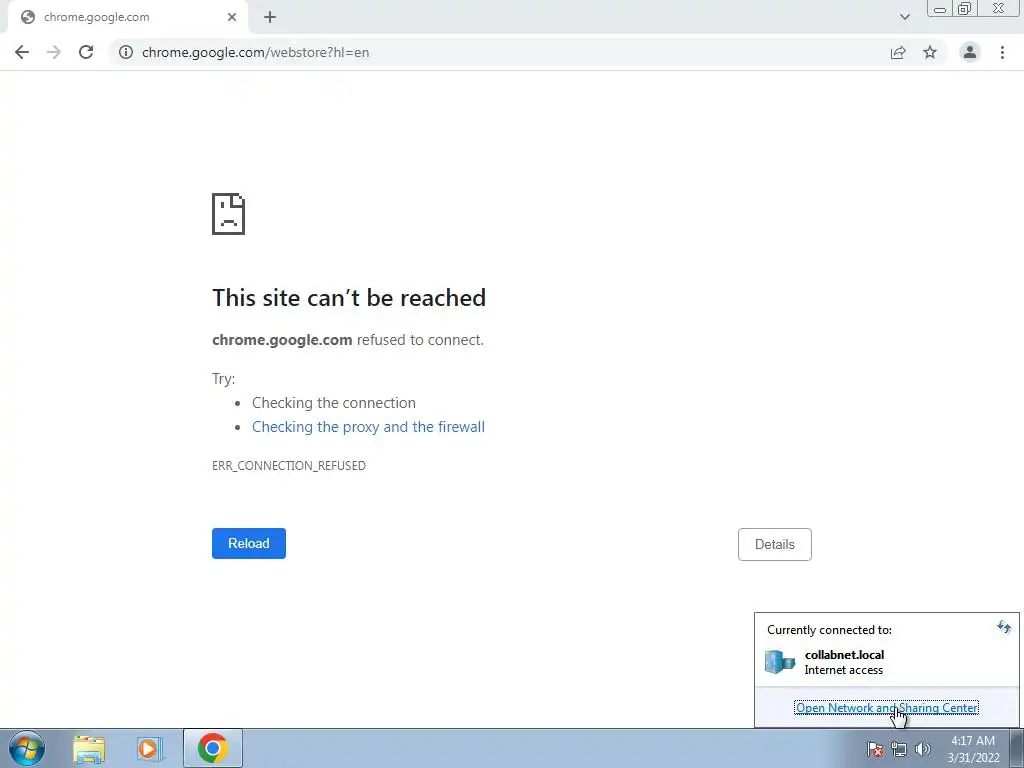Reload the page using the toolbar refresh icon
The height and width of the screenshot is (768, 1024).
pos(86,52)
